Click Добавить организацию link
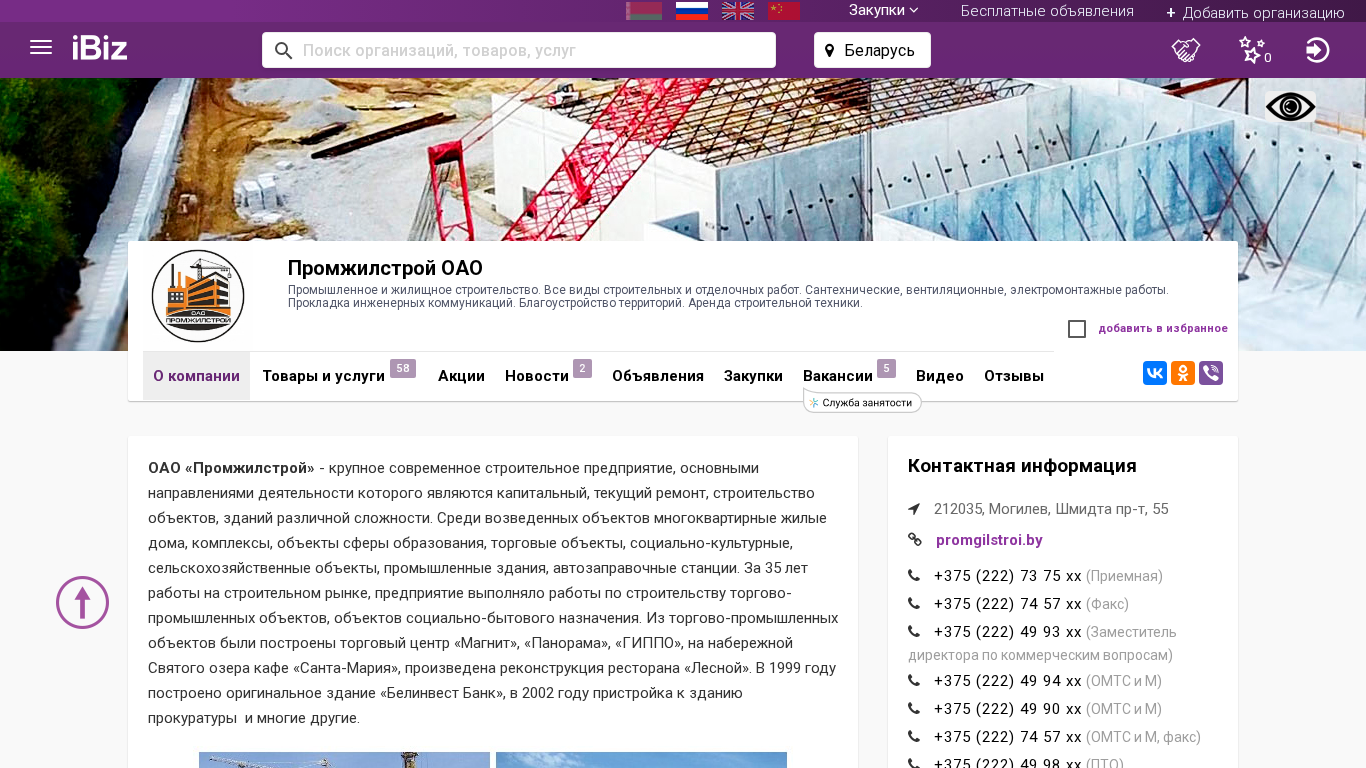 pyautogui.click(x=1255, y=12)
